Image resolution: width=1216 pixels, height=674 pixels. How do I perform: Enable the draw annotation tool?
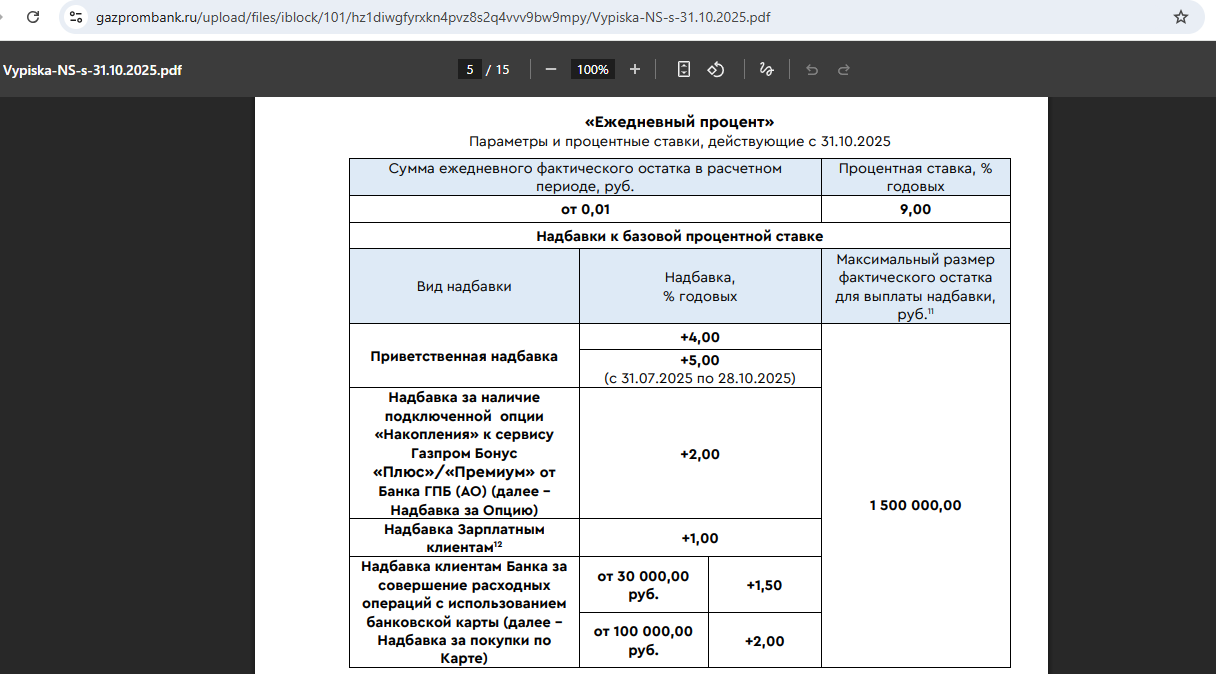[766, 69]
